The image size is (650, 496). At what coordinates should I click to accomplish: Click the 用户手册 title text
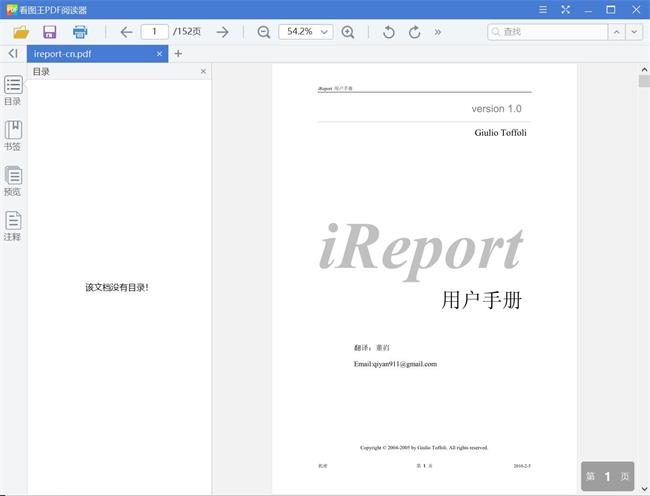(x=481, y=300)
